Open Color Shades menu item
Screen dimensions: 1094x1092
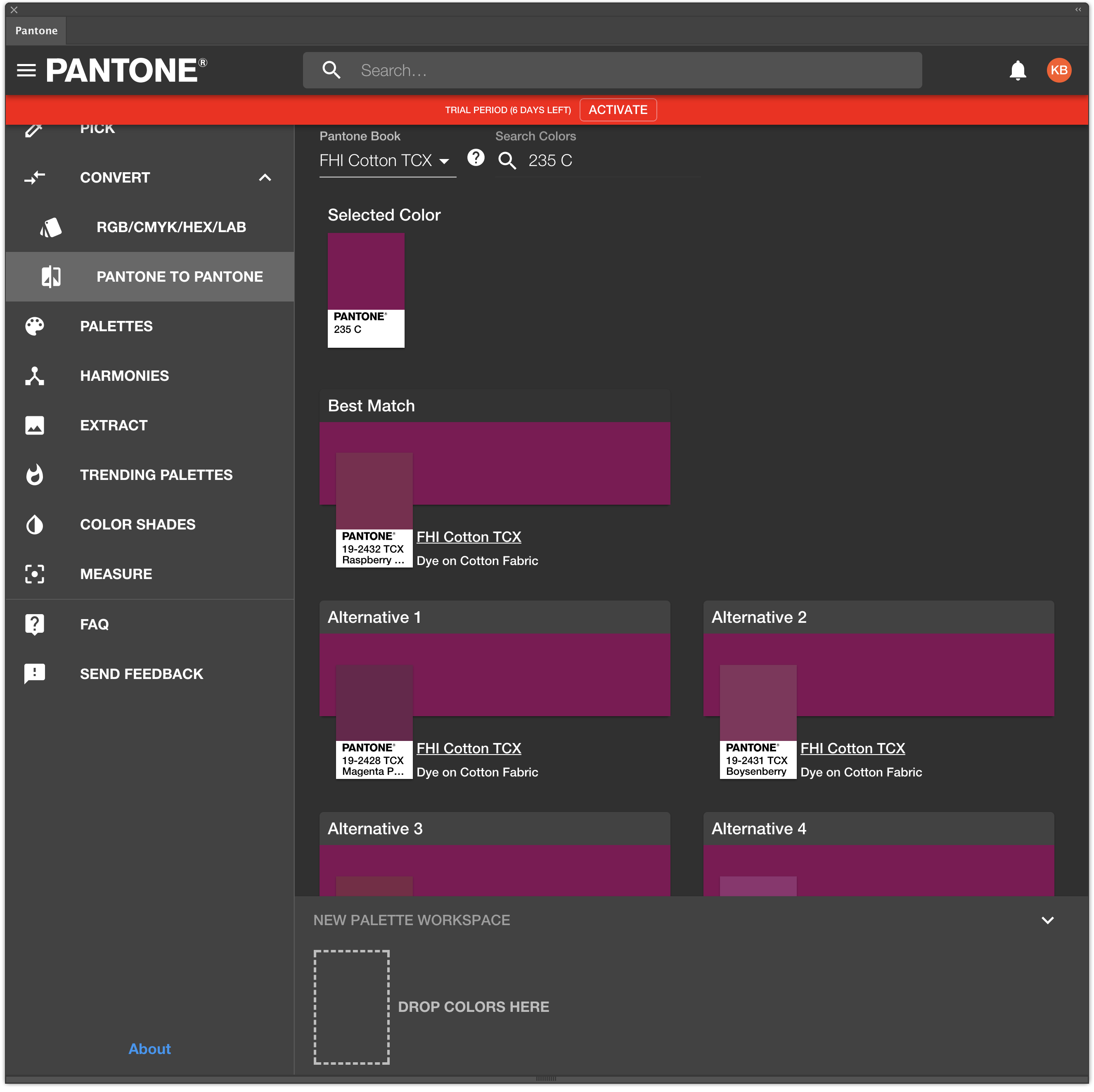(x=149, y=525)
